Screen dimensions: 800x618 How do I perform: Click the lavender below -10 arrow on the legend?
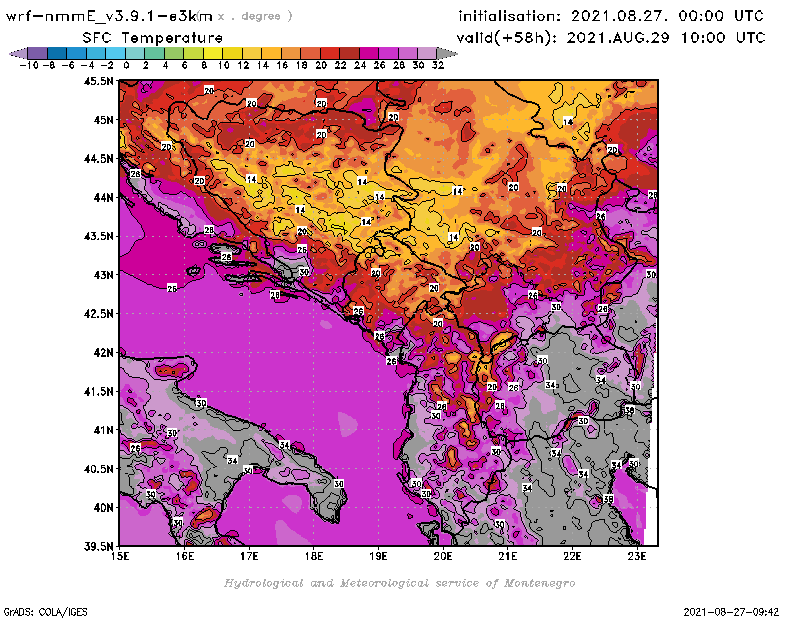tap(18, 53)
